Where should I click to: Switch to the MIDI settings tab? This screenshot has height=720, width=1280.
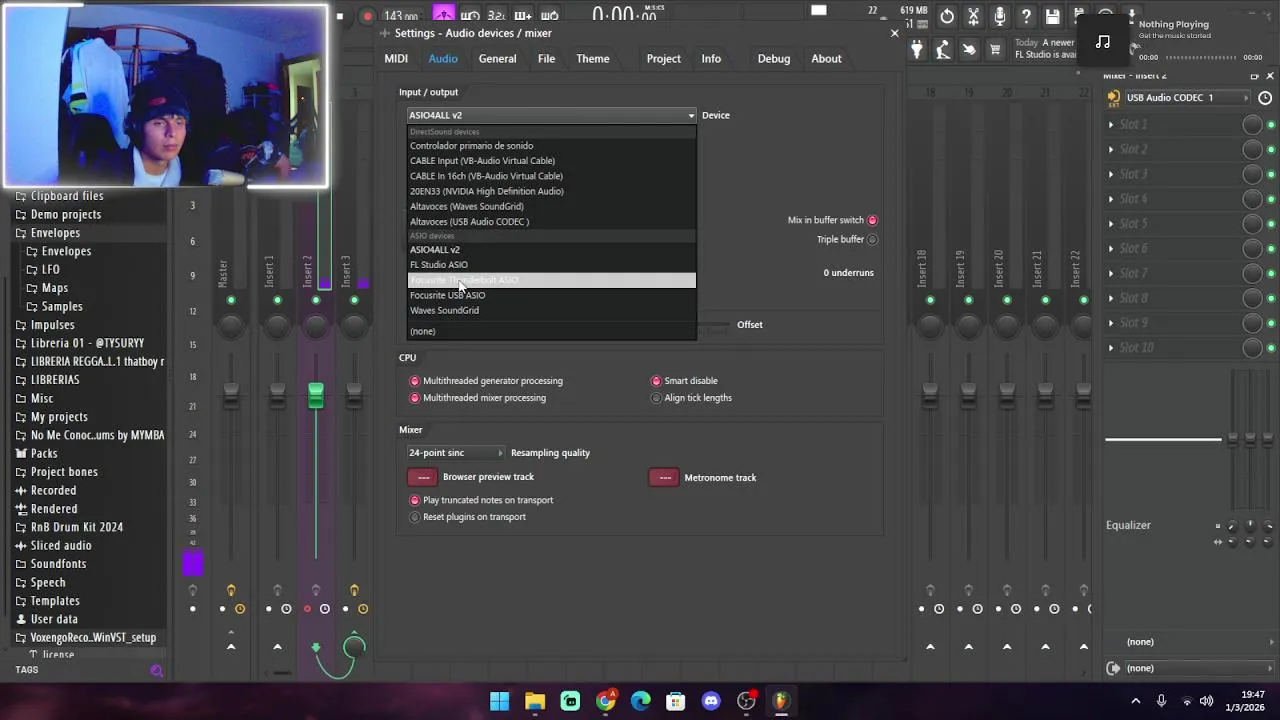396,59
